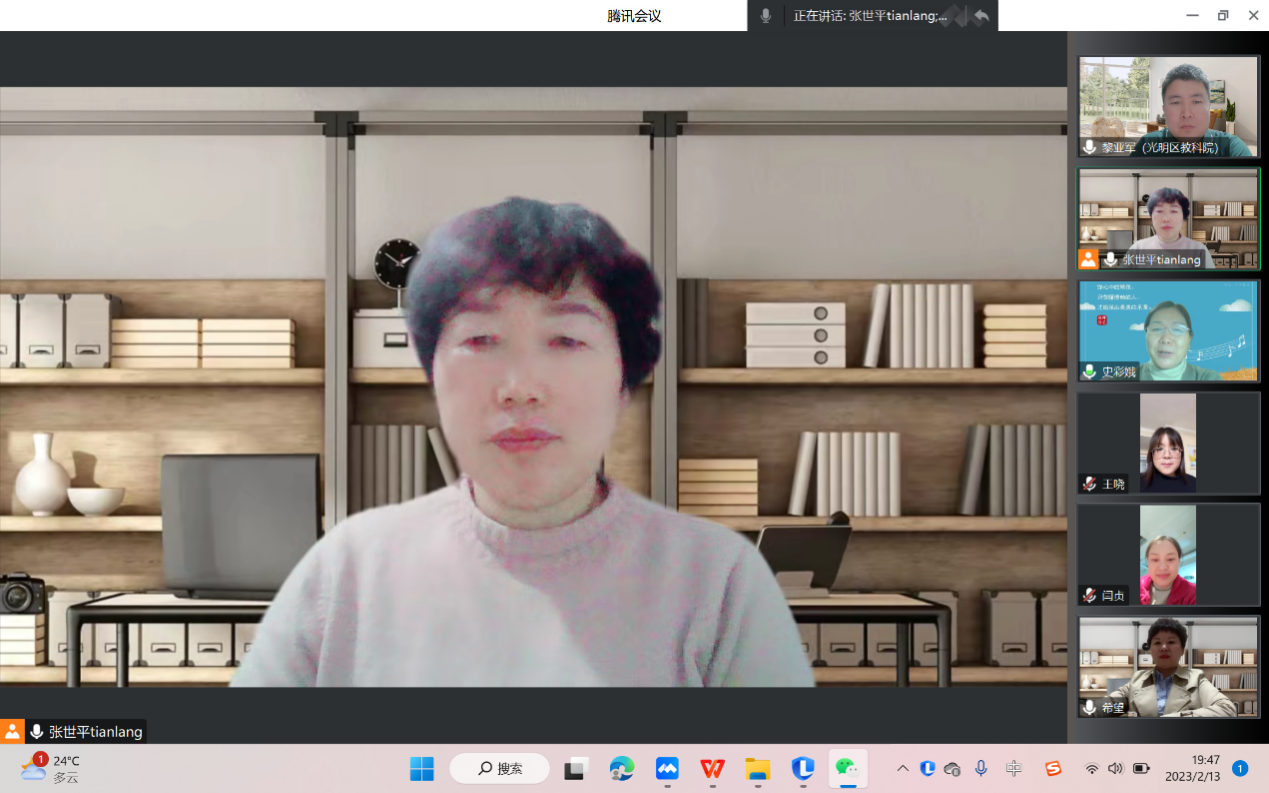Click the volume icon to adjust sound level

tap(1115, 768)
